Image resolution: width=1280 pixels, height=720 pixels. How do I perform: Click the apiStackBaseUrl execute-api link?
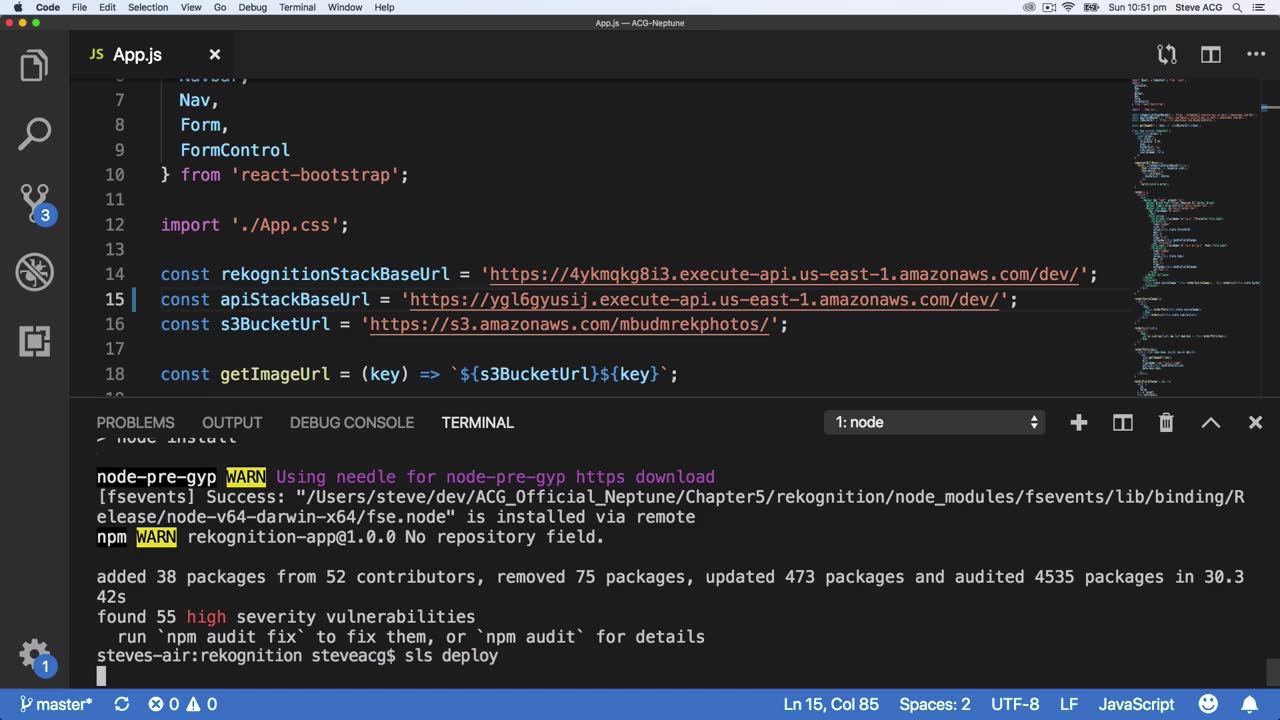[704, 300]
